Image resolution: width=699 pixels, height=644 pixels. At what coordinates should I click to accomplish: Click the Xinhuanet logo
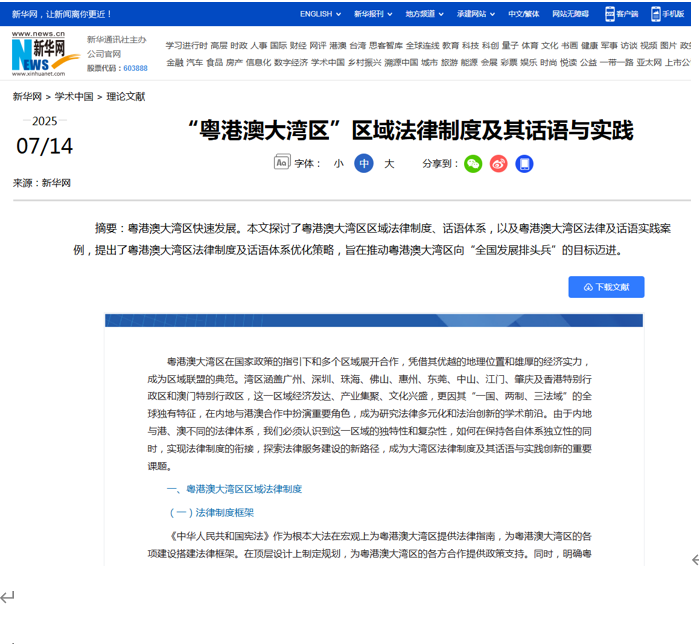tap(38, 53)
